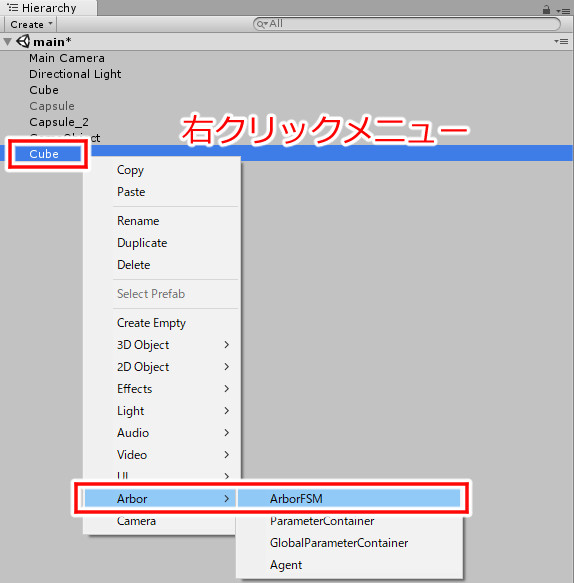Expand the 3D Object submenu arrow
The width and height of the screenshot is (574, 583).
pos(226,345)
